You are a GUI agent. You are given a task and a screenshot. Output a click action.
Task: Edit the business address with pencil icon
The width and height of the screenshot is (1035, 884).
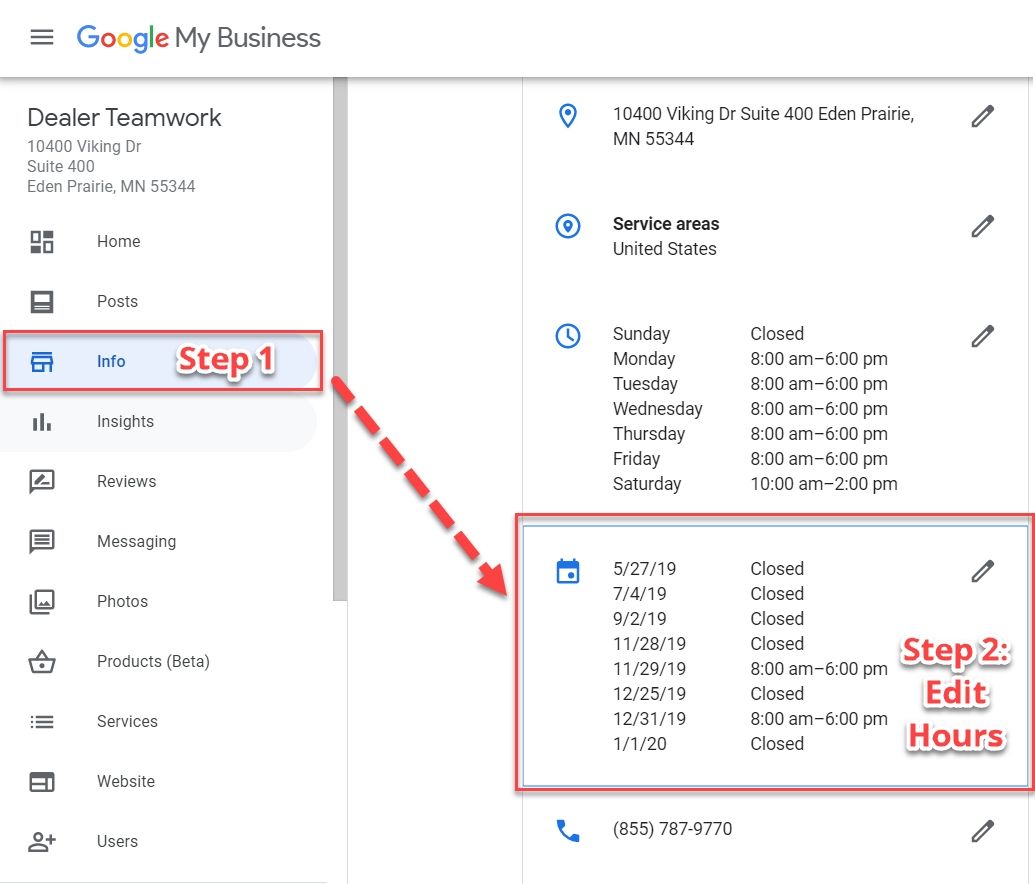coord(982,117)
